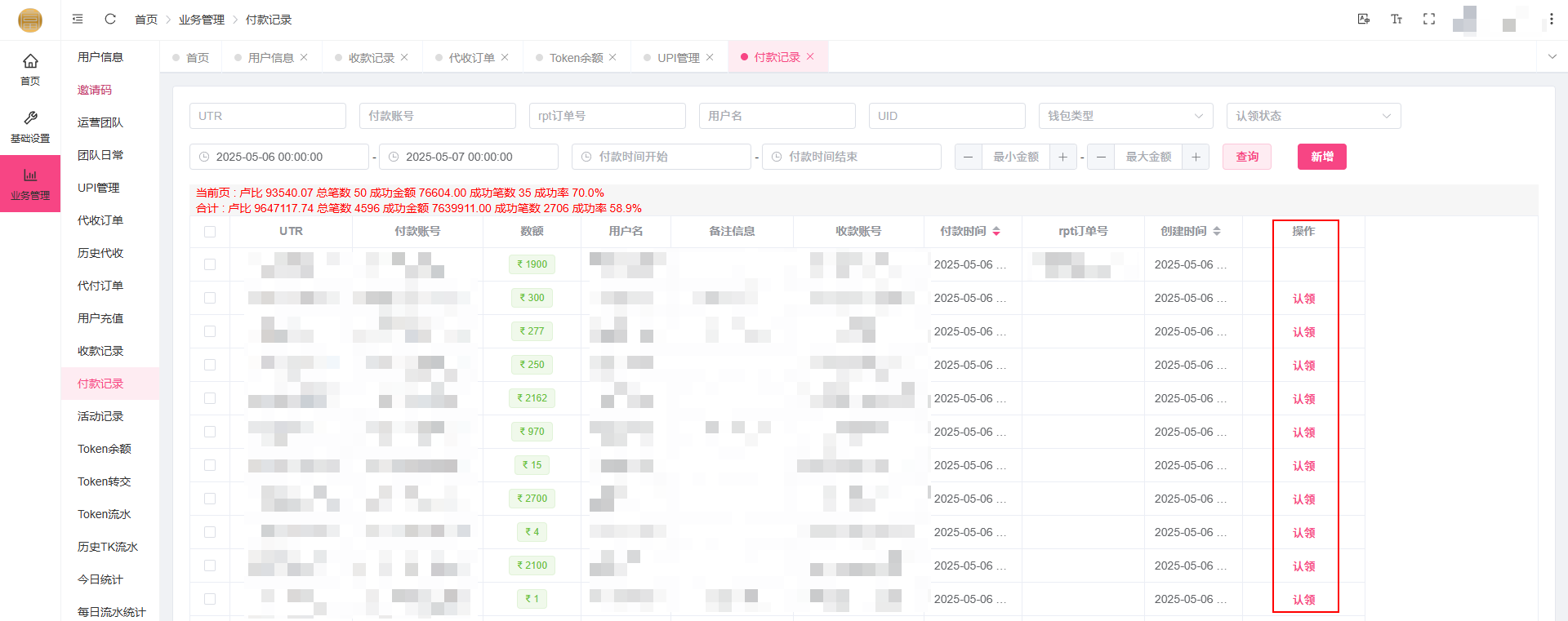Open 基础设置 wrench icon in the left rail
The height and width of the screenshot is (621, 1568).
30,126
